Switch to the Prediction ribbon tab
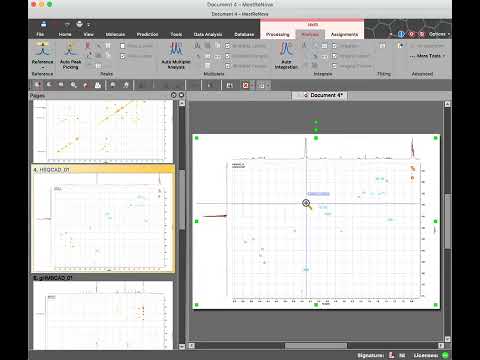Viewport: 480px width, 360px height. click(x=147, y=34)
